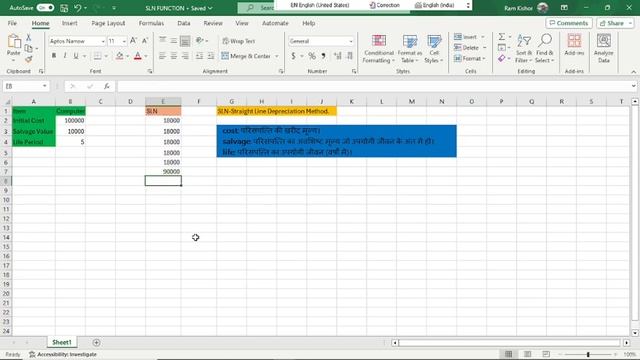The image size is (640, 360).
Task: Open the Review ribbon tab
Action: pos(213,23)
